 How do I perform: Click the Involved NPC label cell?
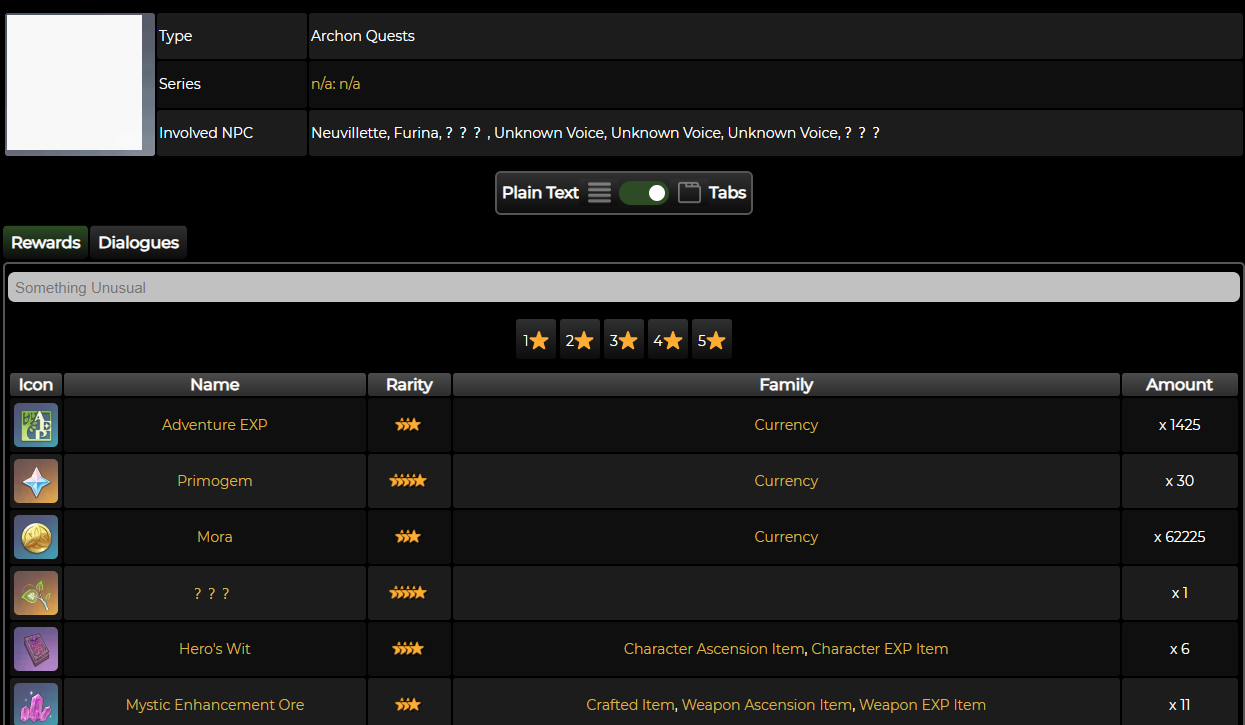[x=232, y=133]
